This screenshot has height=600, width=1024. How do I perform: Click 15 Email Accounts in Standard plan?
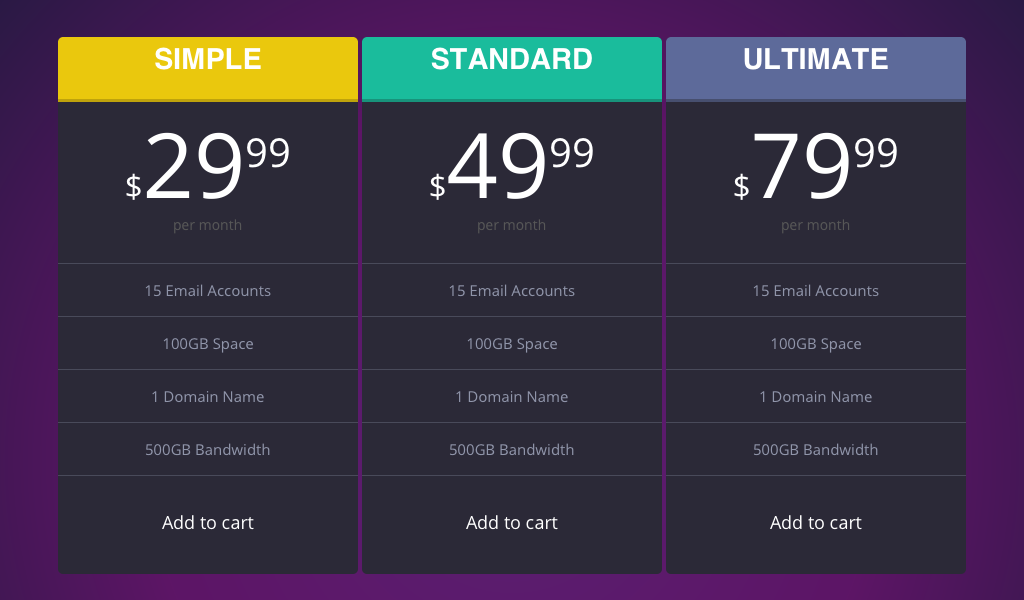[511, 291]
